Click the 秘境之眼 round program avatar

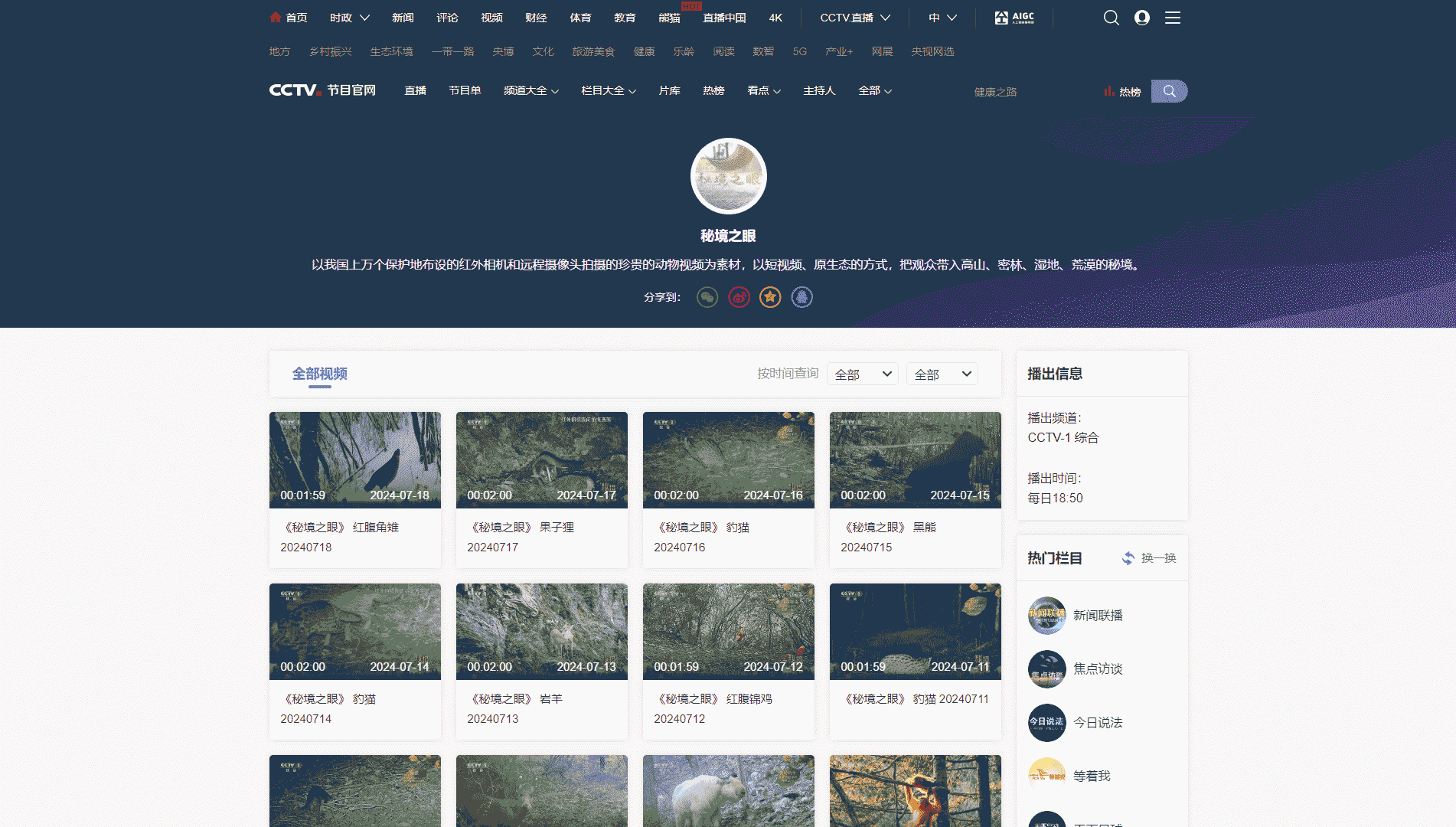728,176
